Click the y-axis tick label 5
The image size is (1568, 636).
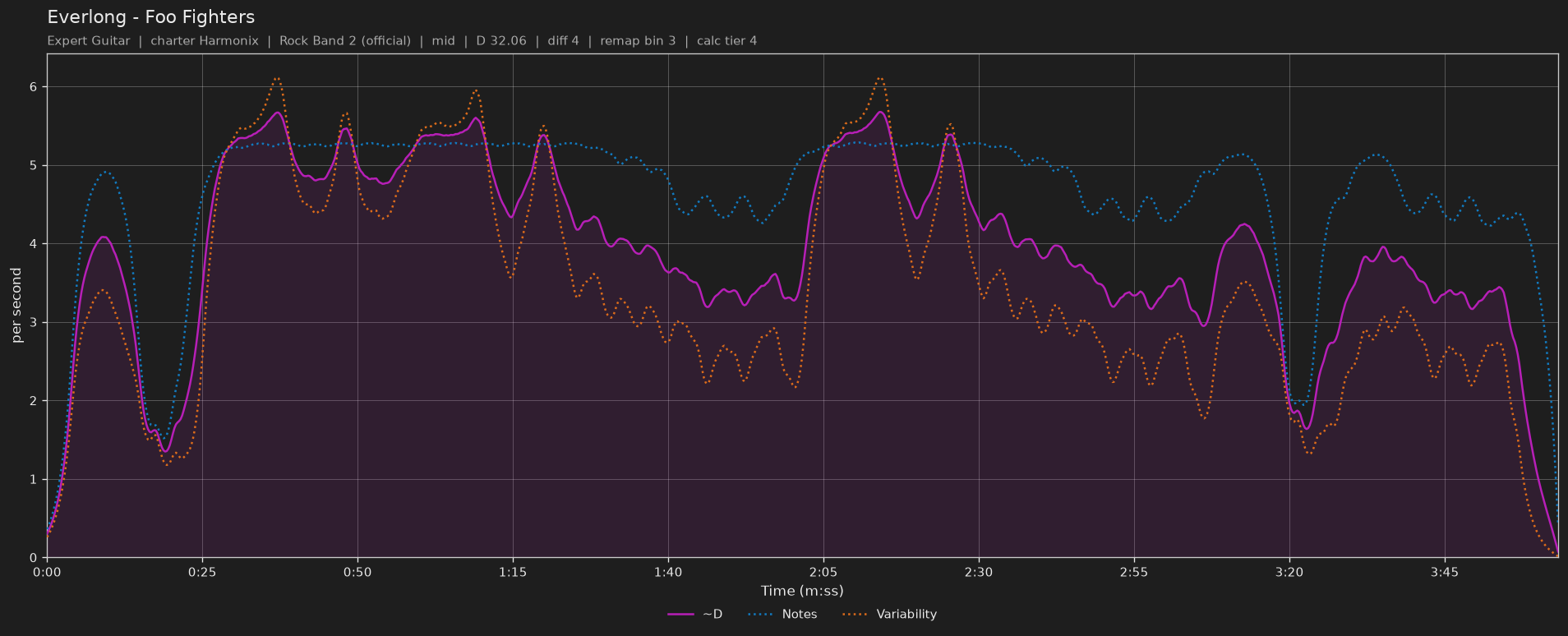tap(34, 166)
